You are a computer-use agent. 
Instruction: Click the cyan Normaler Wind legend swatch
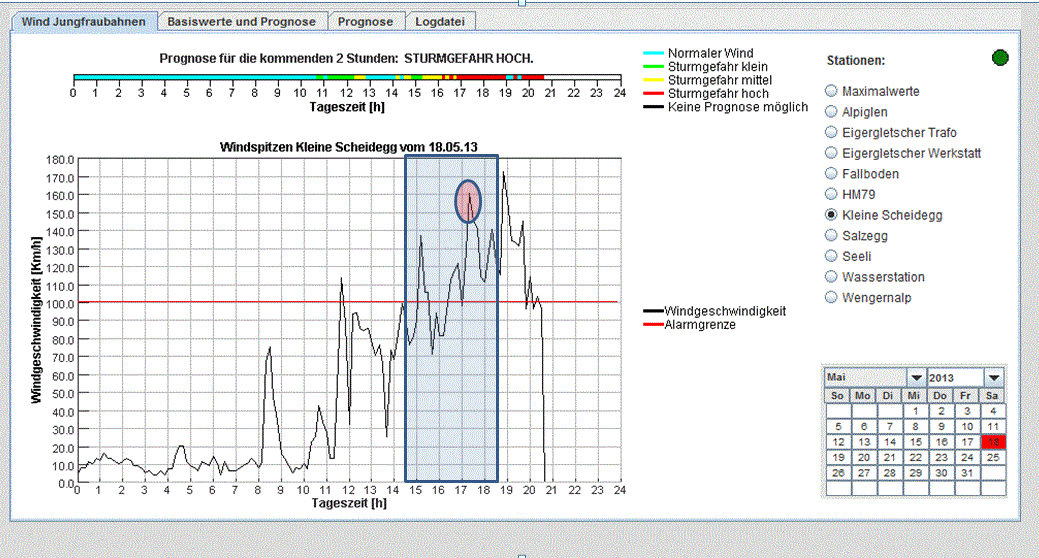(653, 53)
